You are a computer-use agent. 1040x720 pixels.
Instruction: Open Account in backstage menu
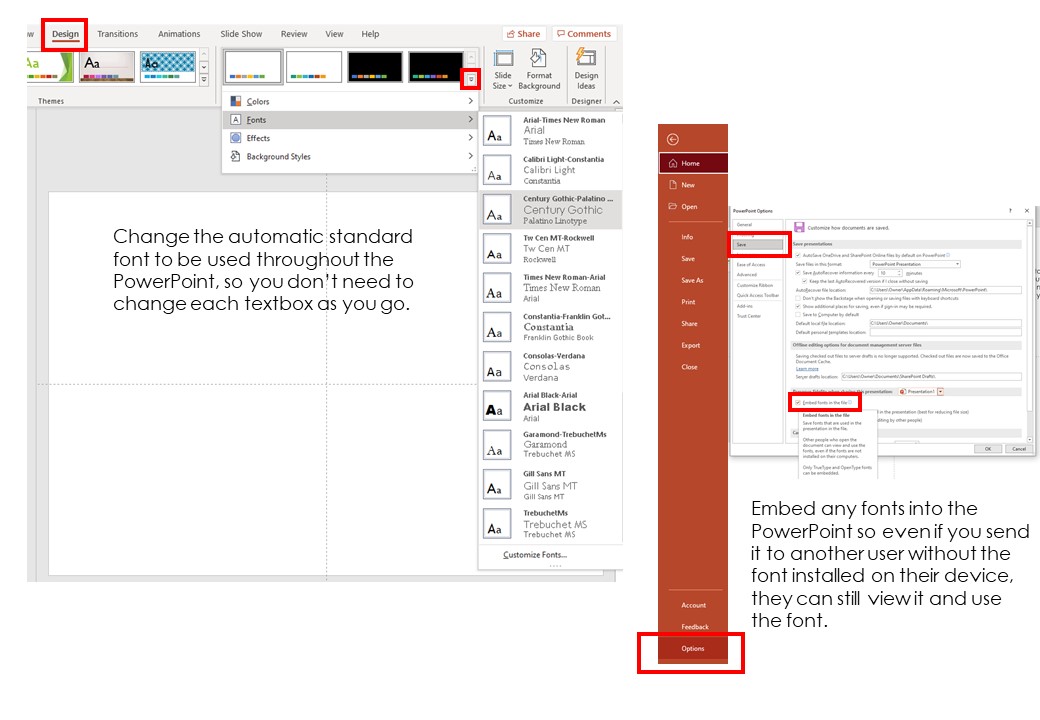coord(693,605)
